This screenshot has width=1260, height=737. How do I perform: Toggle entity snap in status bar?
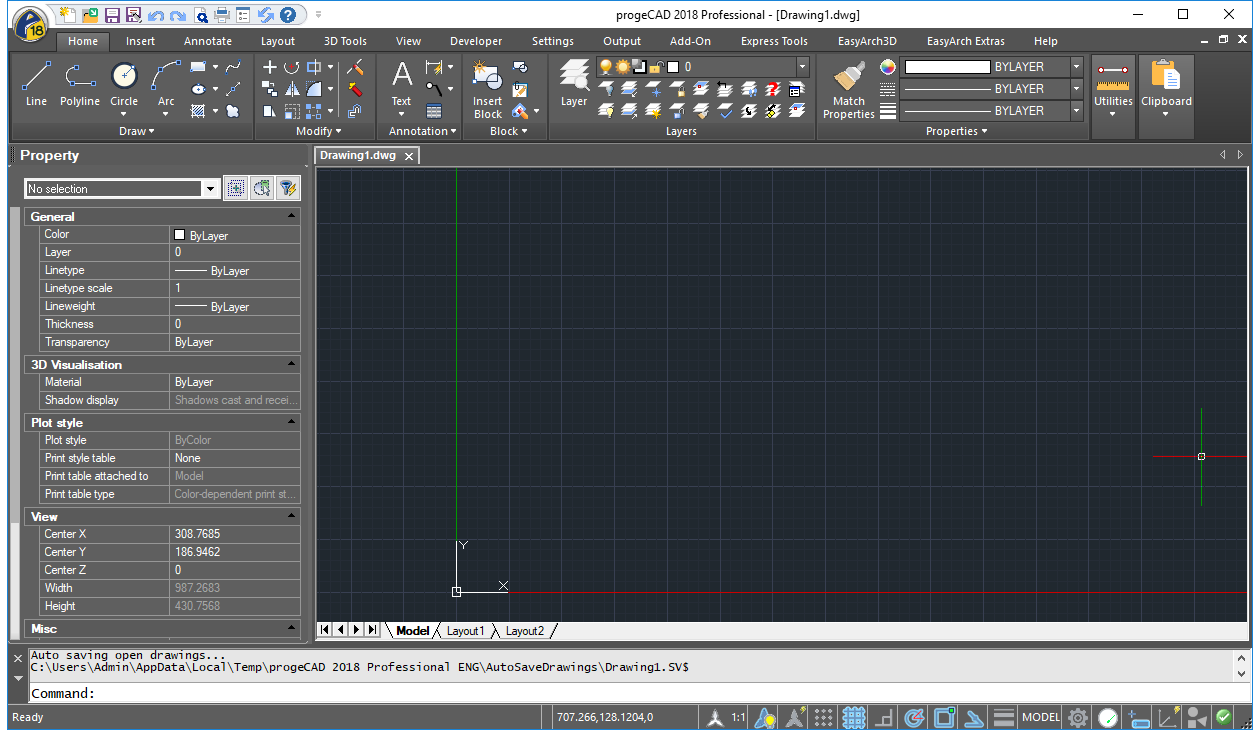(x=944, y=717)
